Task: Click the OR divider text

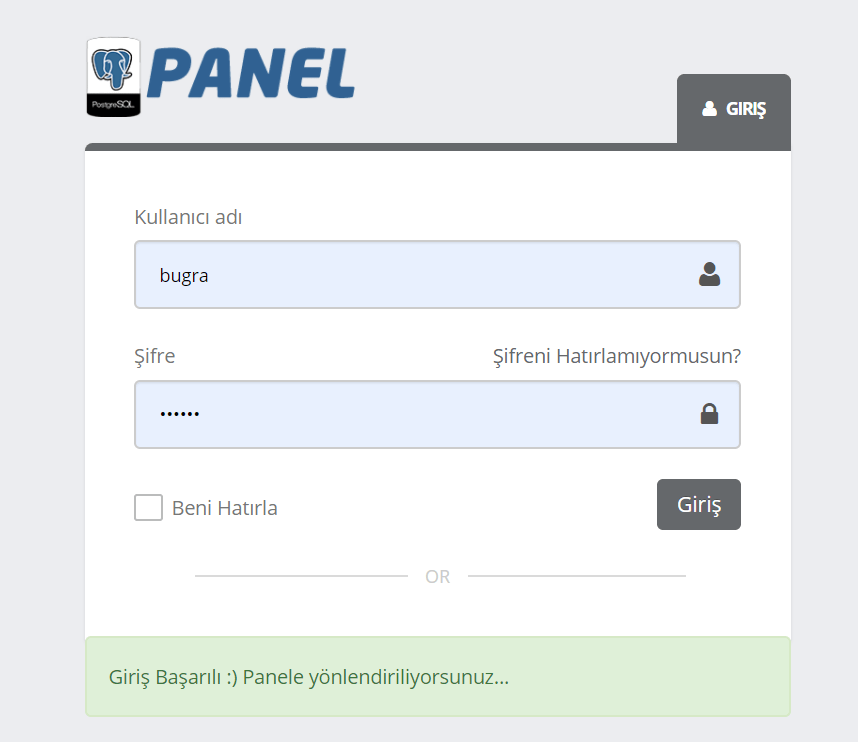Action: pyautogui.click(x=438, y=576)
